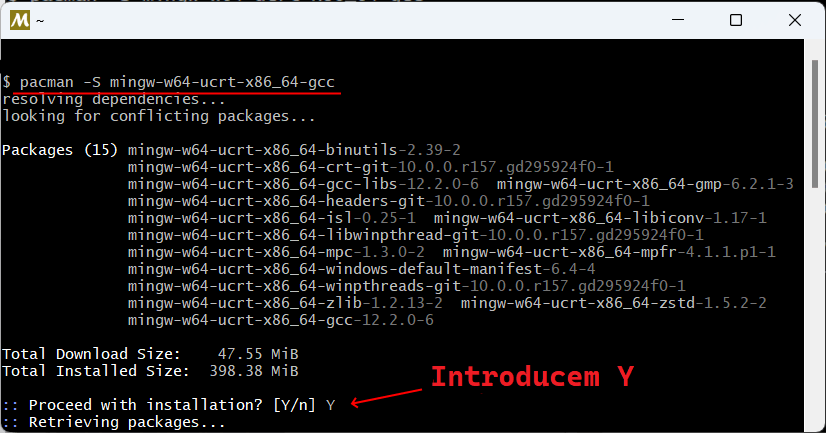Click the gcc-libs-12.2.0-6 package entry
Image resolution: width=826 pixels, height=433 pixels.
303,184
